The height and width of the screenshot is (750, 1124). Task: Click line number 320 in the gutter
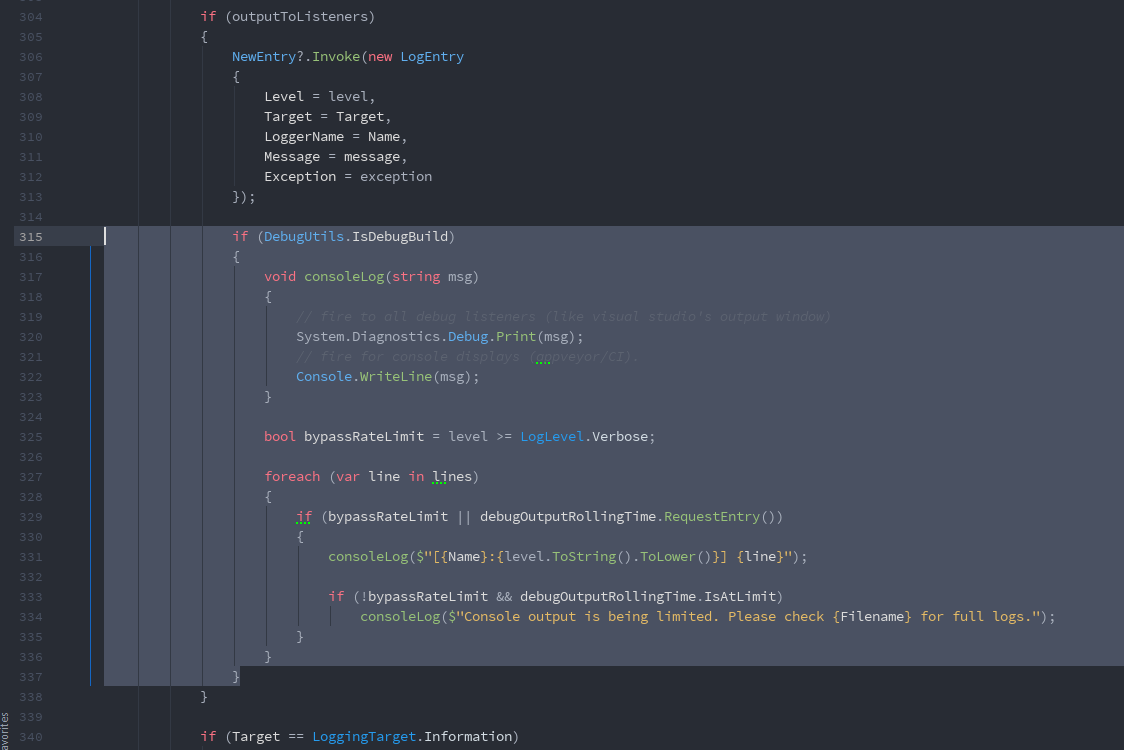click(x=31, y=337)
